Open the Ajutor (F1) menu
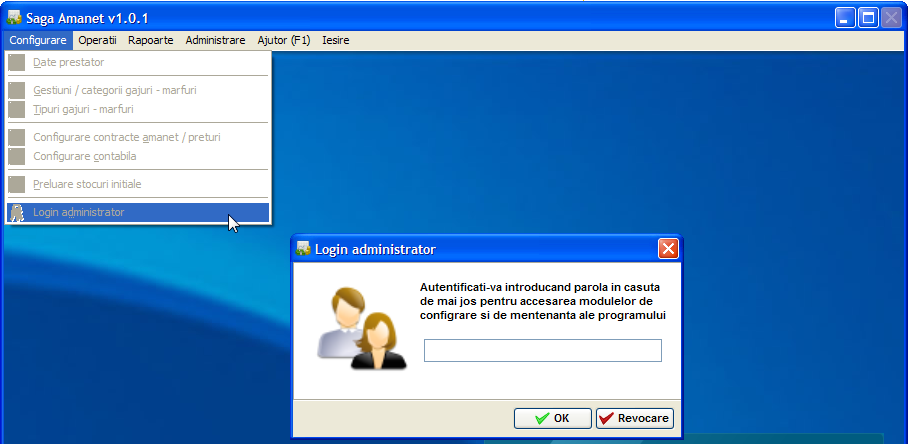This screenshot has height=444, width=908. click(x=284, y=41)
